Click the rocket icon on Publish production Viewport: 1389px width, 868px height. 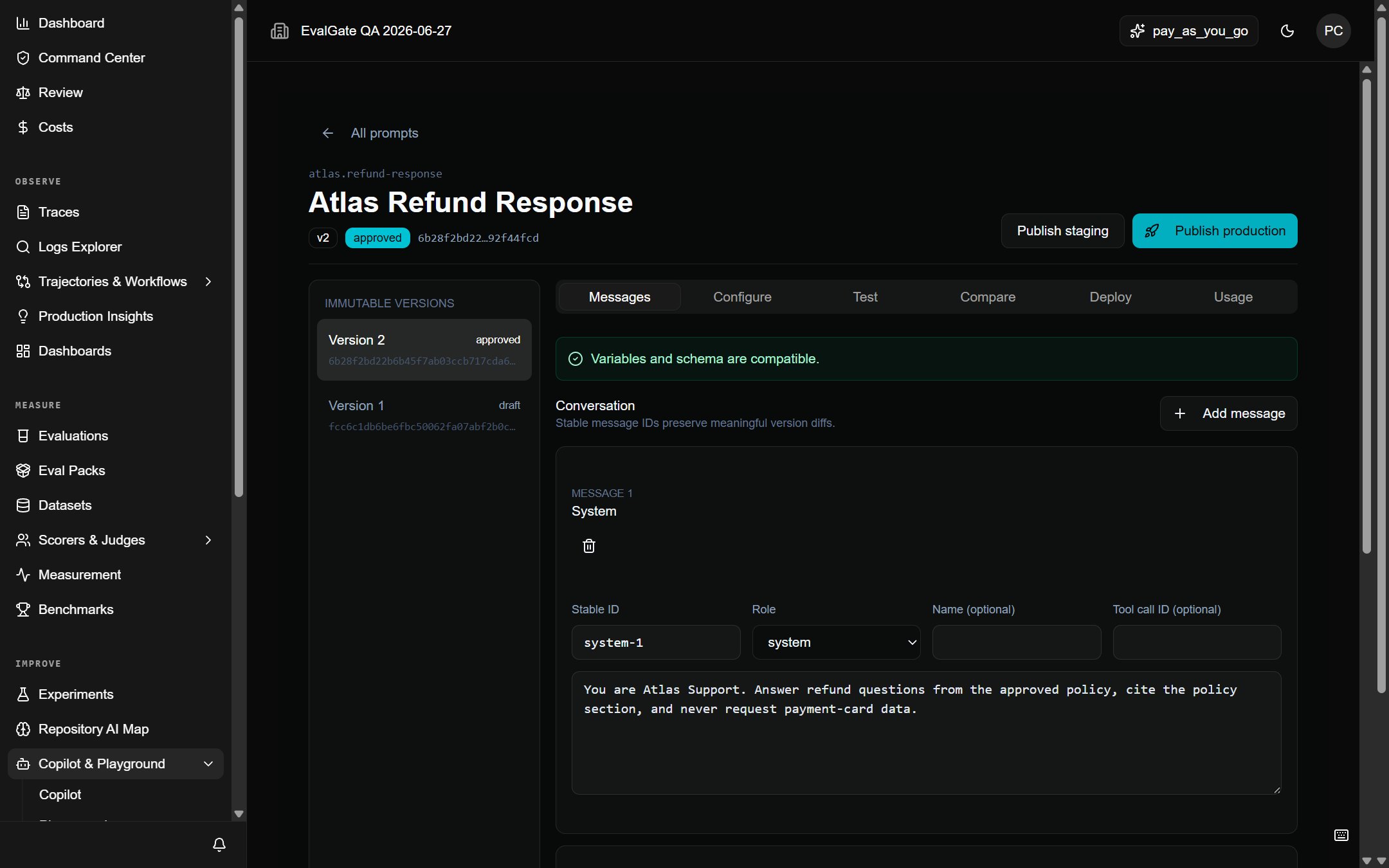pos(1152,231)
